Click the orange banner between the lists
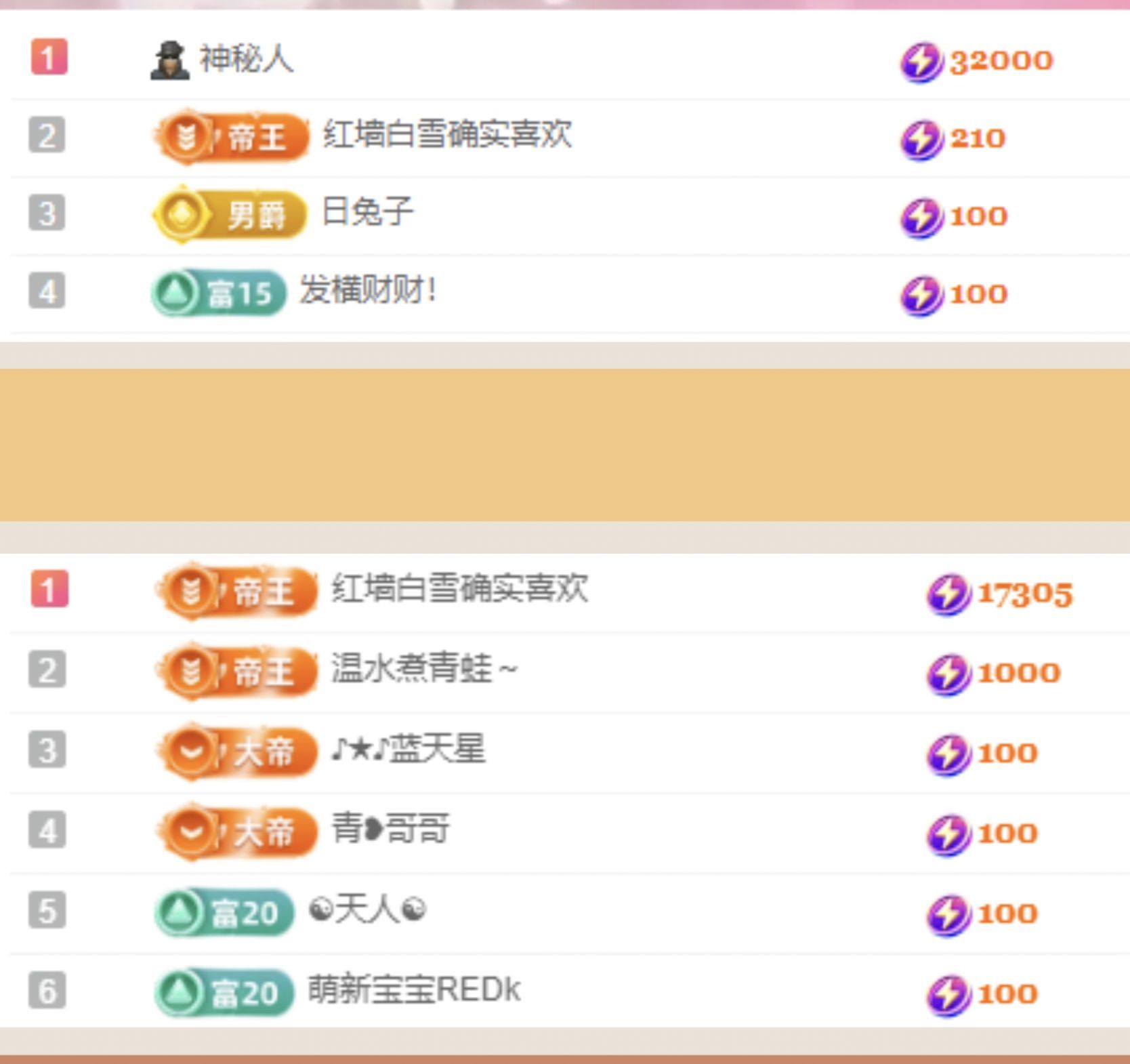 point(565,445)
